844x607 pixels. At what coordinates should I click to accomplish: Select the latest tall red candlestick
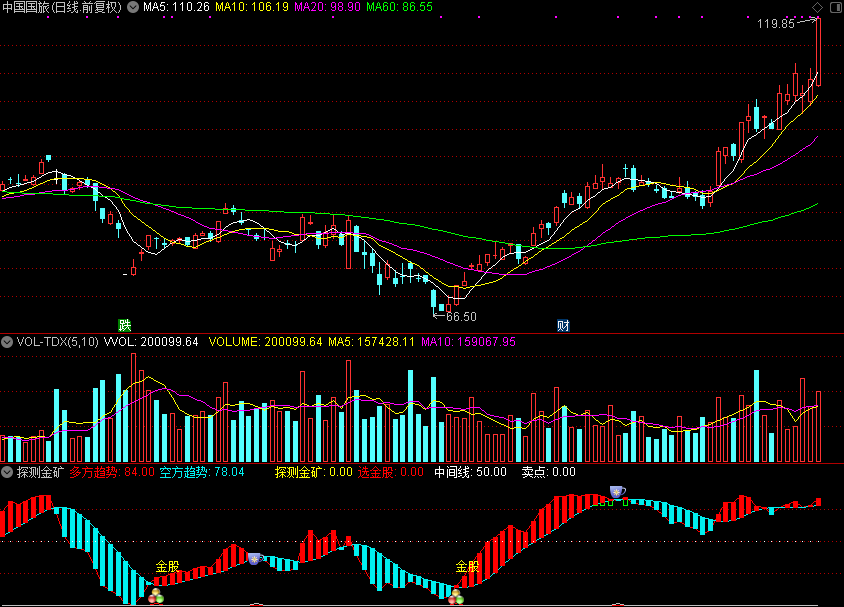click(x=819, y=52)
